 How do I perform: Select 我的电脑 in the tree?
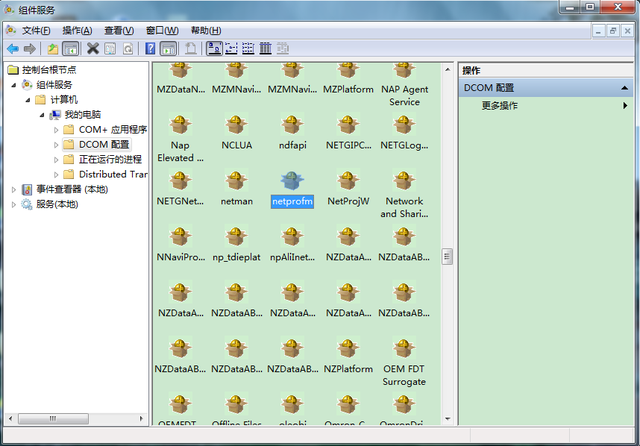click(x=82, y=115)
